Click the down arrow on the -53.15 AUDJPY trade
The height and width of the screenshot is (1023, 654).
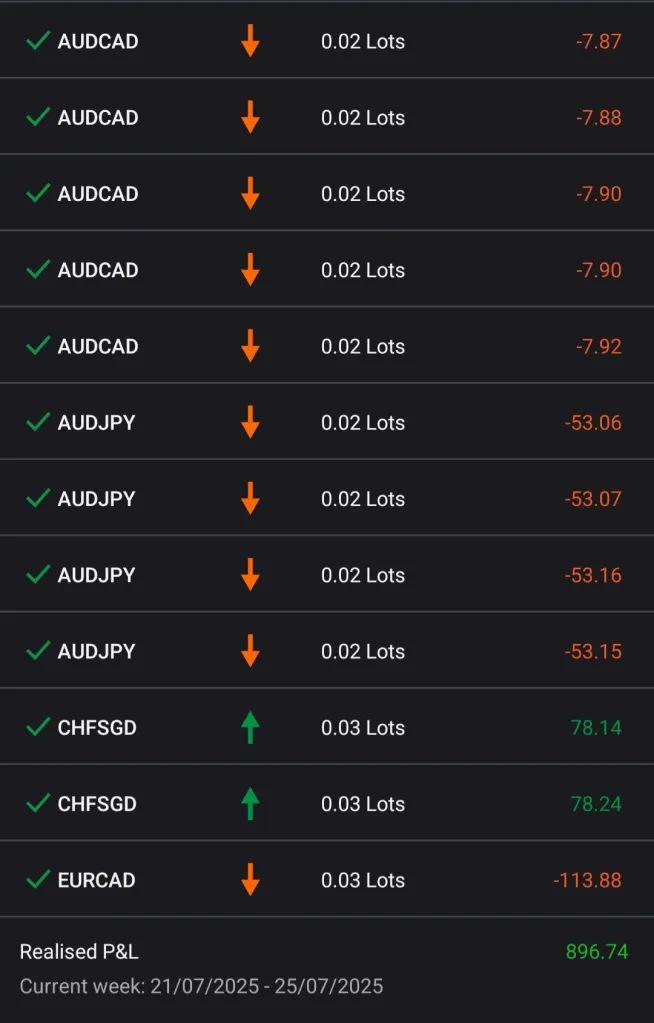[x=250, y=651]
